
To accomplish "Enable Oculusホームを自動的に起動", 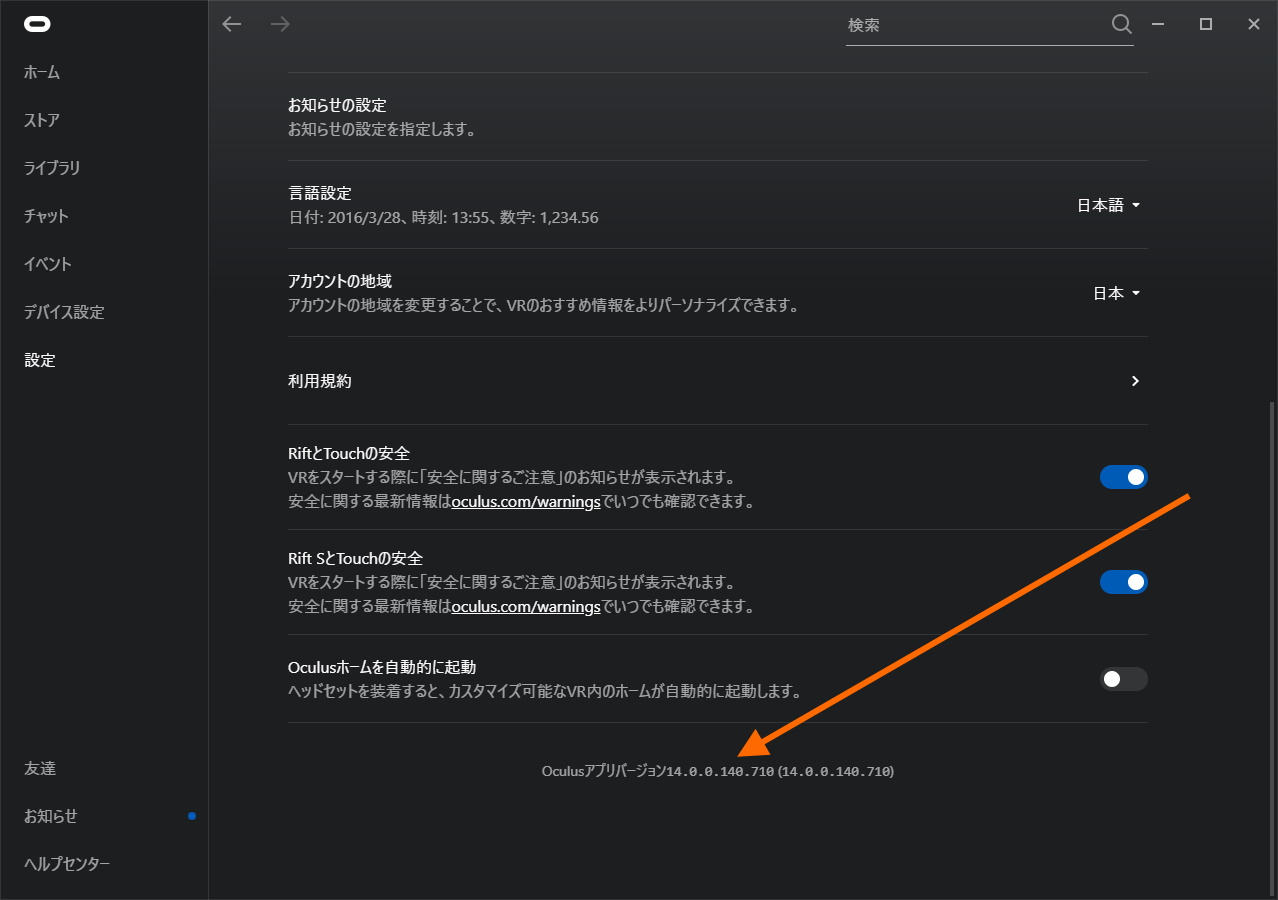I will pyautogui.click(x=1123, y=679).
